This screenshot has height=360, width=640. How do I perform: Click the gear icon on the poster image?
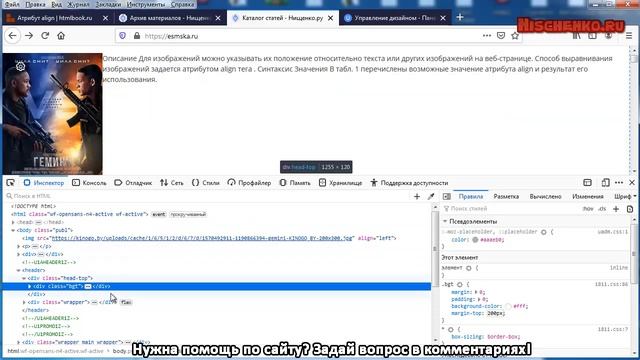[x=20, y=66]
